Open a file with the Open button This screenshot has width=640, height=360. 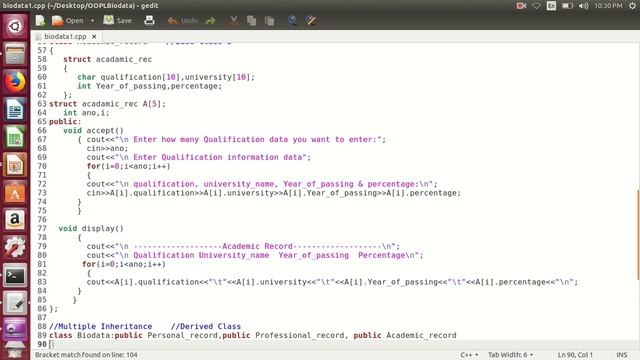68,20
